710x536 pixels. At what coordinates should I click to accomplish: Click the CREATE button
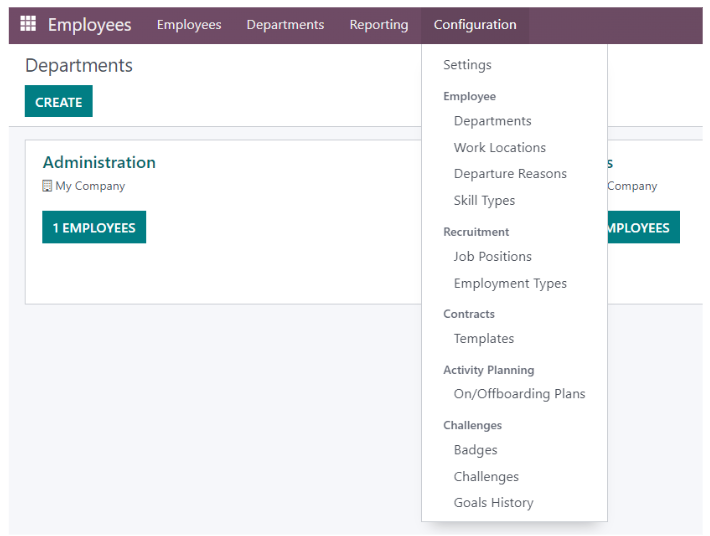tap(59, 101)
